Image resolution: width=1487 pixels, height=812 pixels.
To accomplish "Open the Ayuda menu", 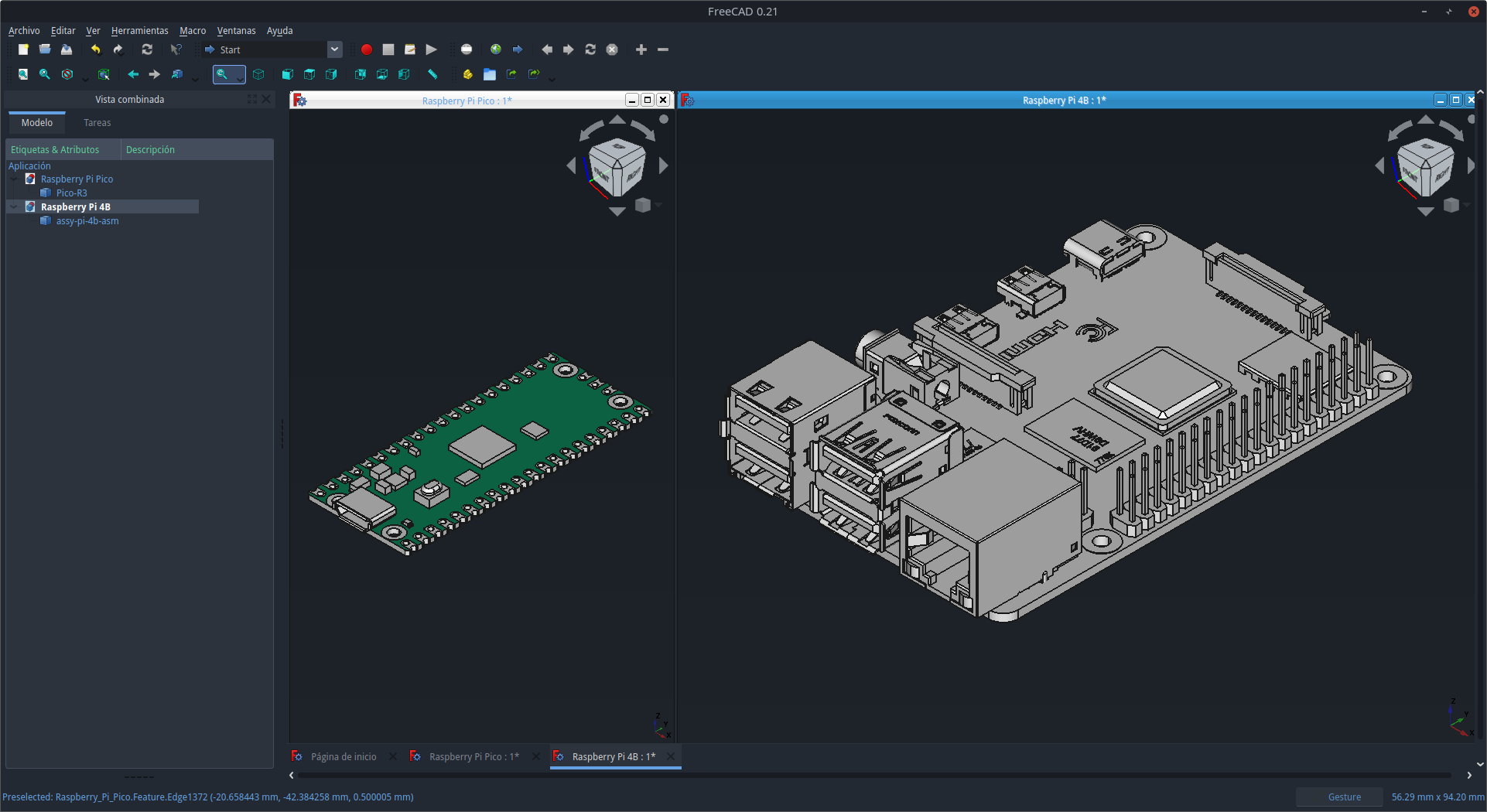I will coord(279,31).
